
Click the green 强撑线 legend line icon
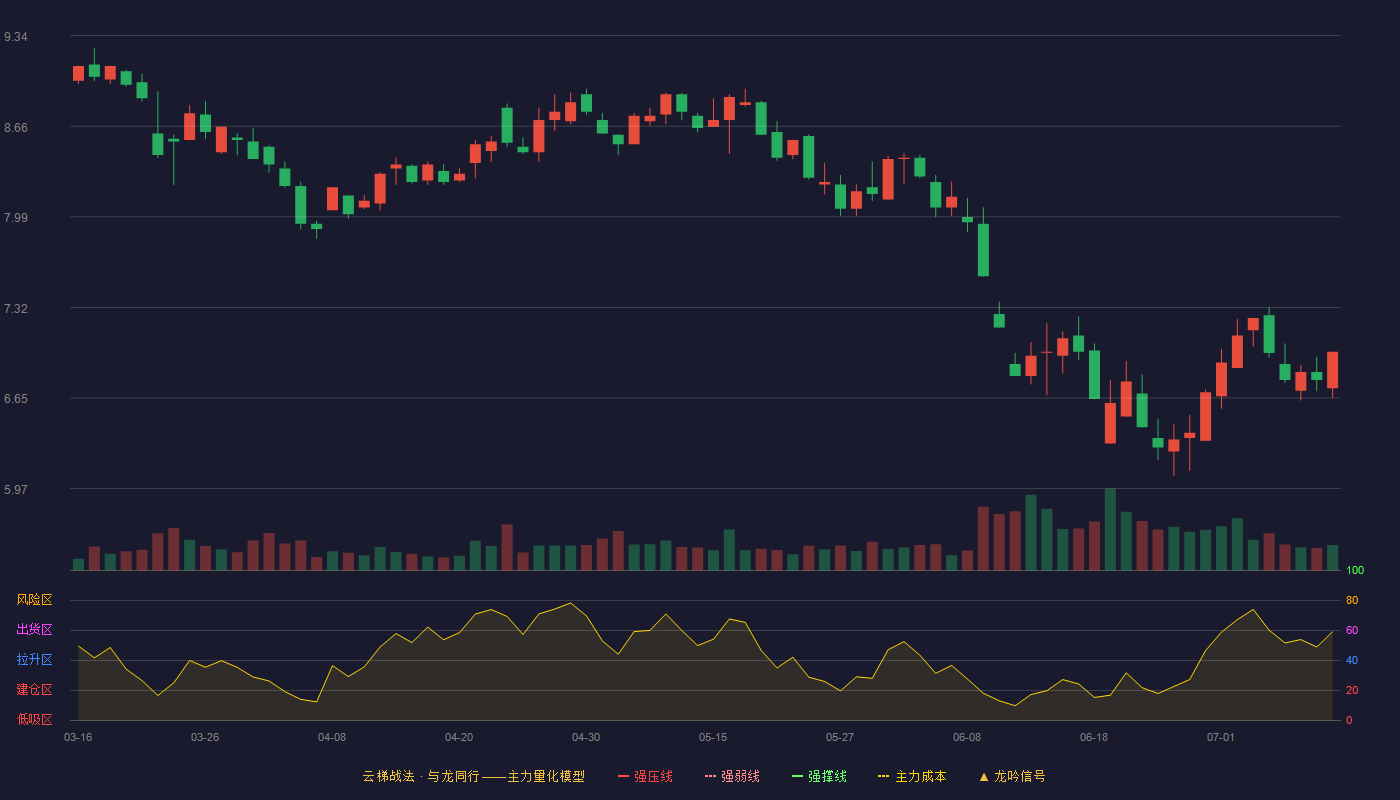point(797,776)
